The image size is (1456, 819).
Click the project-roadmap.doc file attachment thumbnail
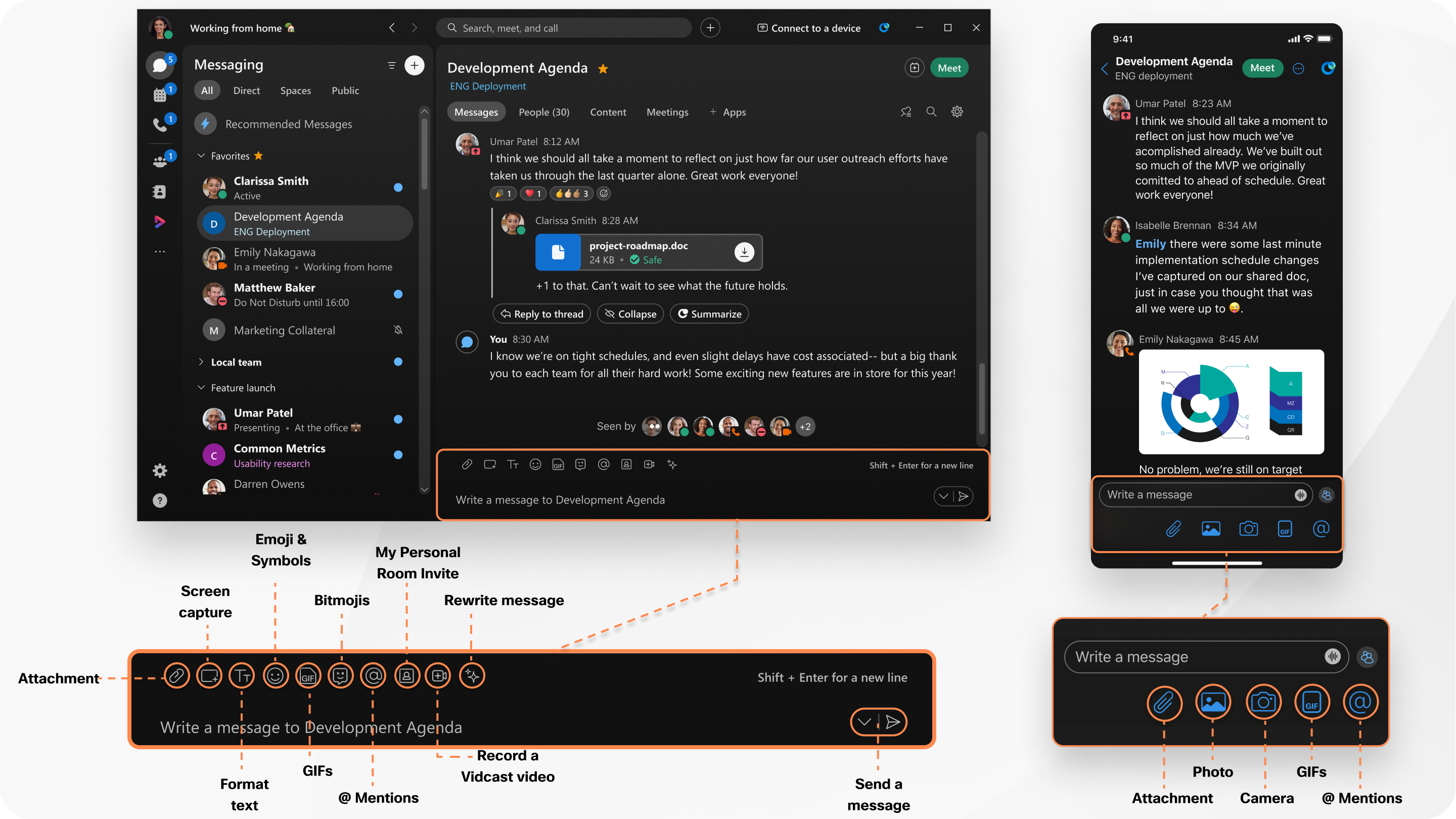(557, 252)
